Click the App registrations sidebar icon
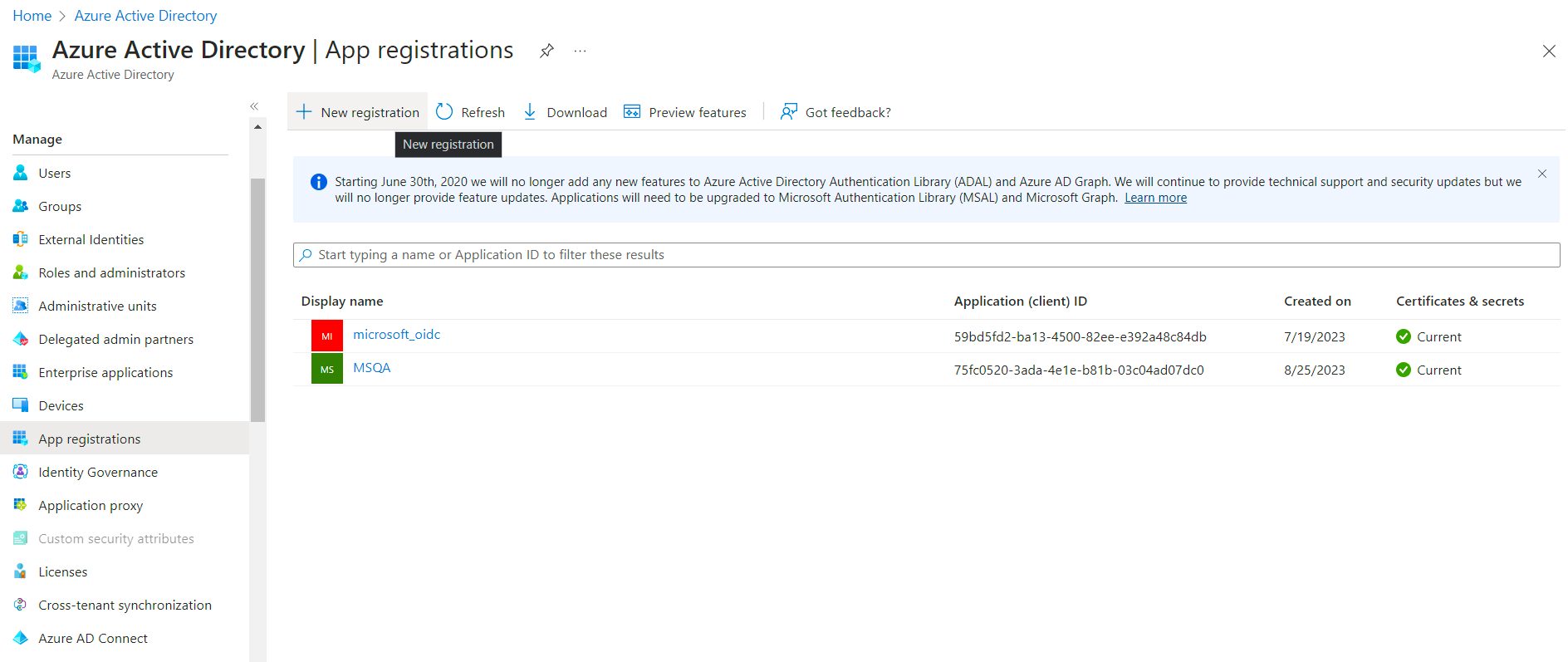 pos(21,439)
